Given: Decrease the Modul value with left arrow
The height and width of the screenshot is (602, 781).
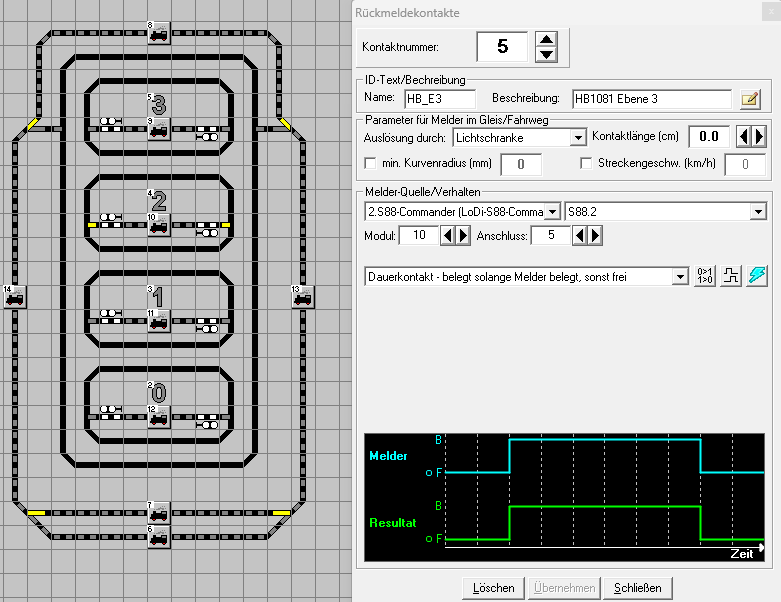Looking at the screenshot, I should (447, 236).
